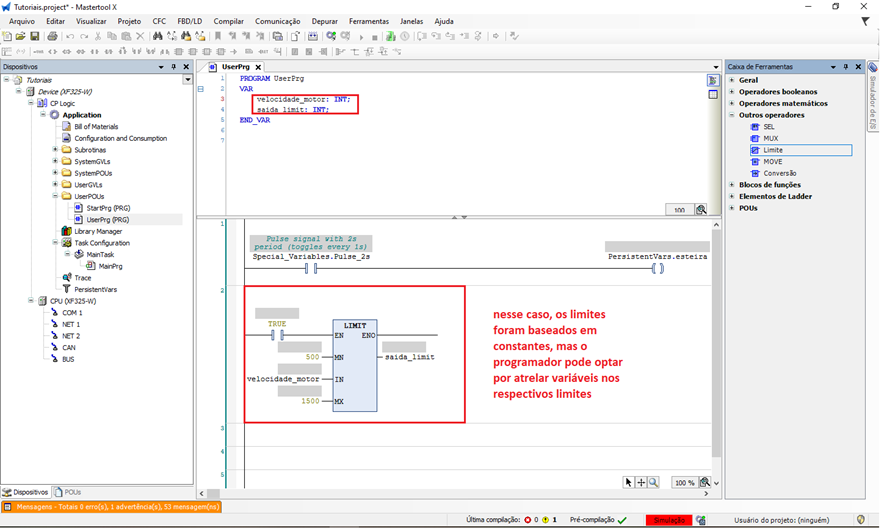This screenshot has height=530, width=884.
Task: Switch to the POUs tab
Action: click(68, 492)
